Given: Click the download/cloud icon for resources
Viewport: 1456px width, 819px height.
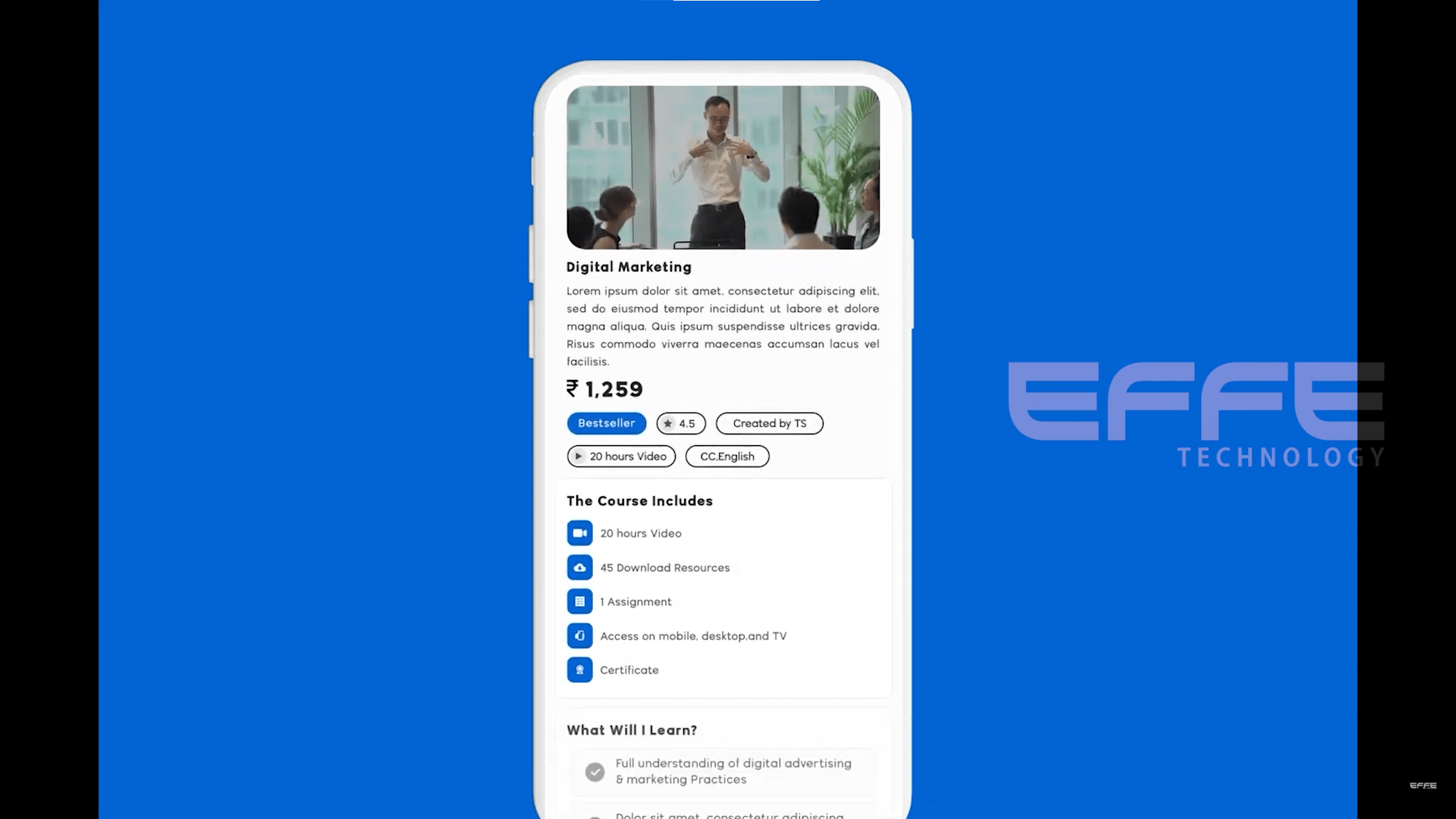Looking at the screenshot, I should click(x=579, y=567).
